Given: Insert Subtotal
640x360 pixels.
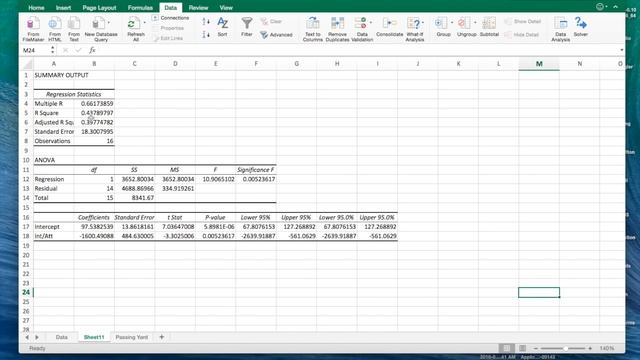Looking at the screenshot, I should click(489, 27).
